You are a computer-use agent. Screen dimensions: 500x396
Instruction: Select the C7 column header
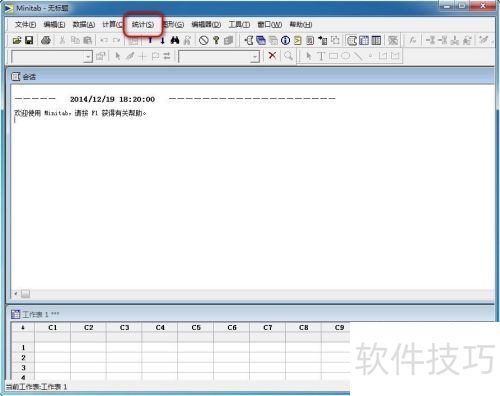click(x=268, y=328)
